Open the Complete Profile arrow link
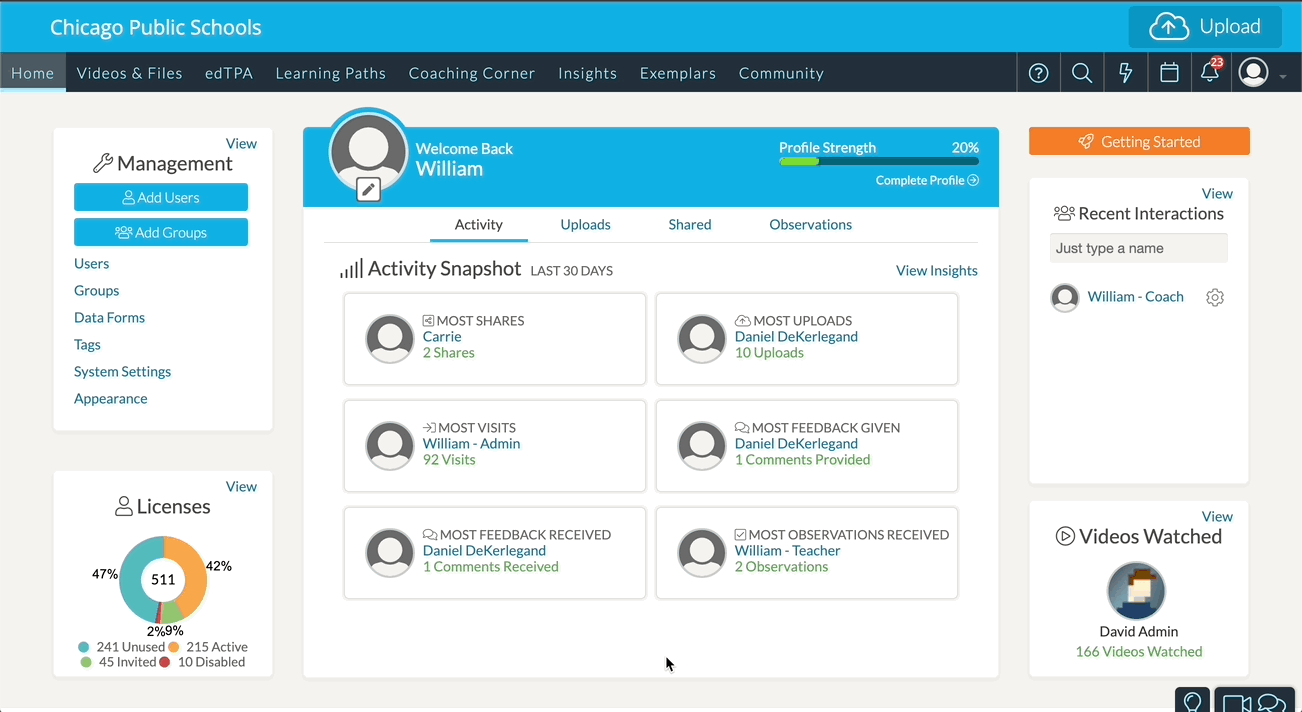Screen dimensions: 1302x712 click(x=927, y=180)
